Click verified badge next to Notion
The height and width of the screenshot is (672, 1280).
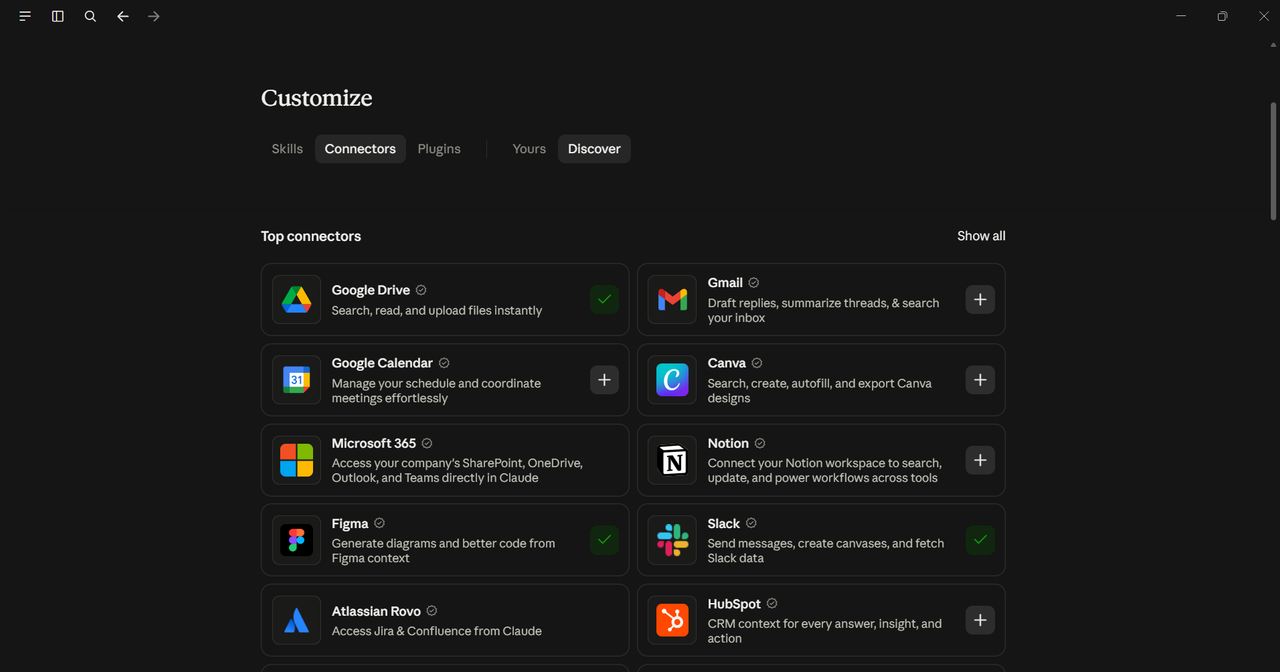[x=760, y=443]
